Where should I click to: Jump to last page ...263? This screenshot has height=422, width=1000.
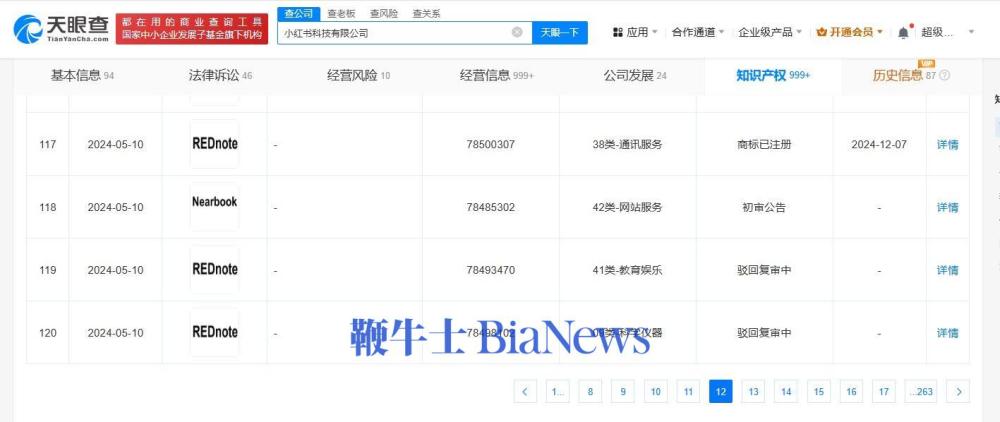pos(921,391)
